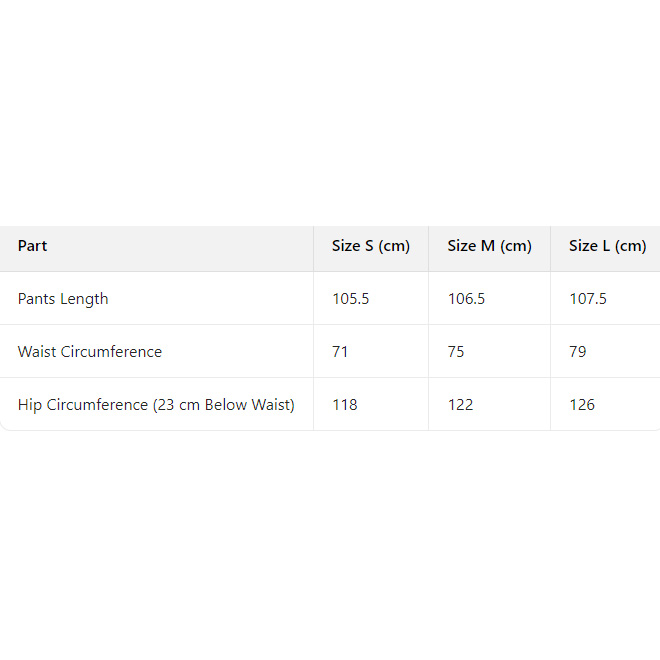Click the 107.5 pants length cell

[x=587, y=299]
